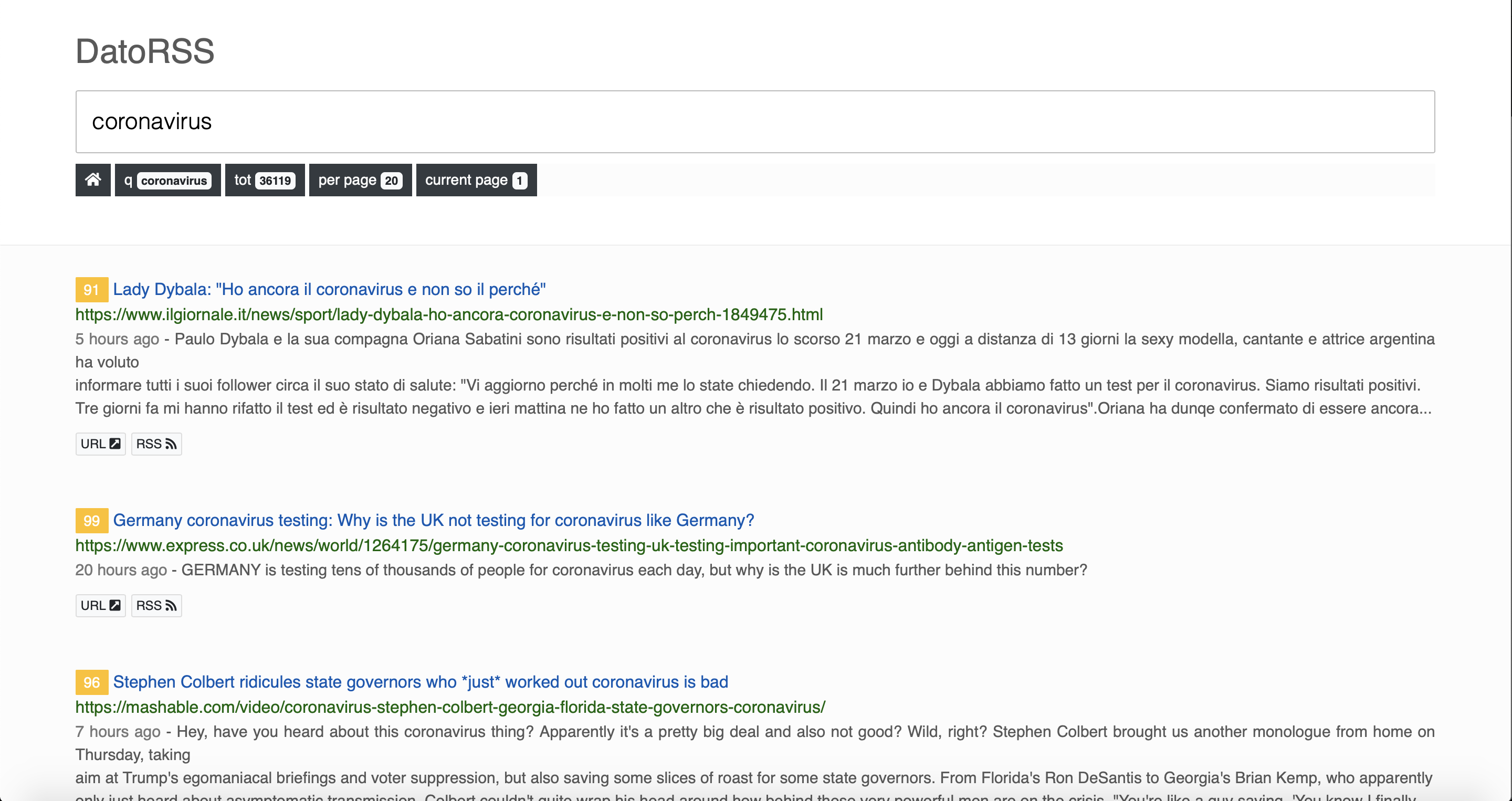Image resolution: width=1512 pixels, height=801 pixels.
Task: Open Stephen Colbert ridicules governors article title
Action: click(420, 682)
